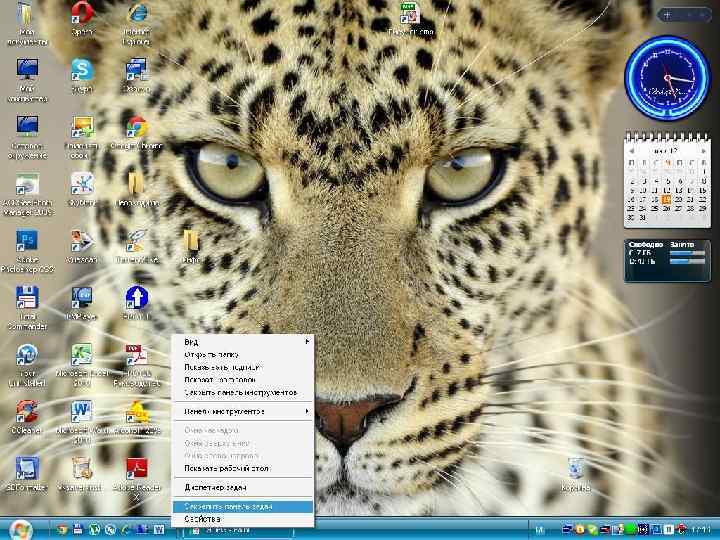The image size is (720, 540).
Task: Click the blue neon clock gadget
Action: pyautogui.click(x=668, y=79)
